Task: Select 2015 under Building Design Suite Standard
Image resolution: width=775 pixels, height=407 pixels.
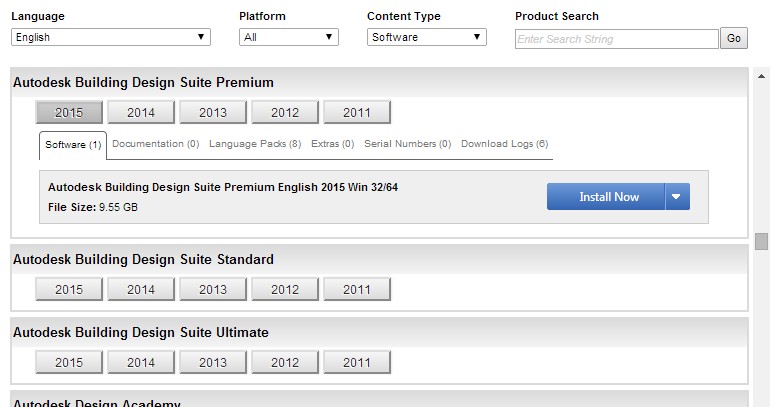Action: coord(69,289)
